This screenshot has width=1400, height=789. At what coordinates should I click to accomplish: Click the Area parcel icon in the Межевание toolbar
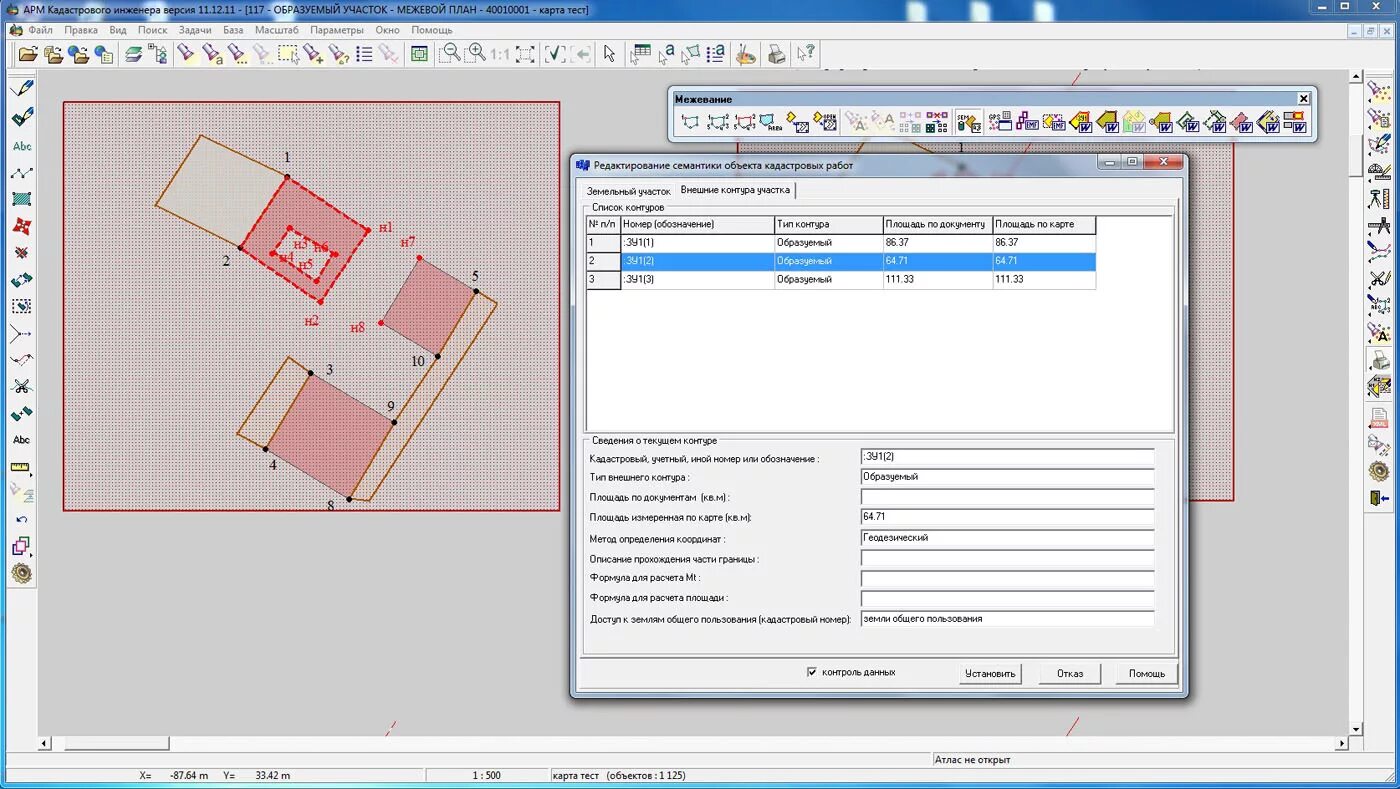click(771, 122)
